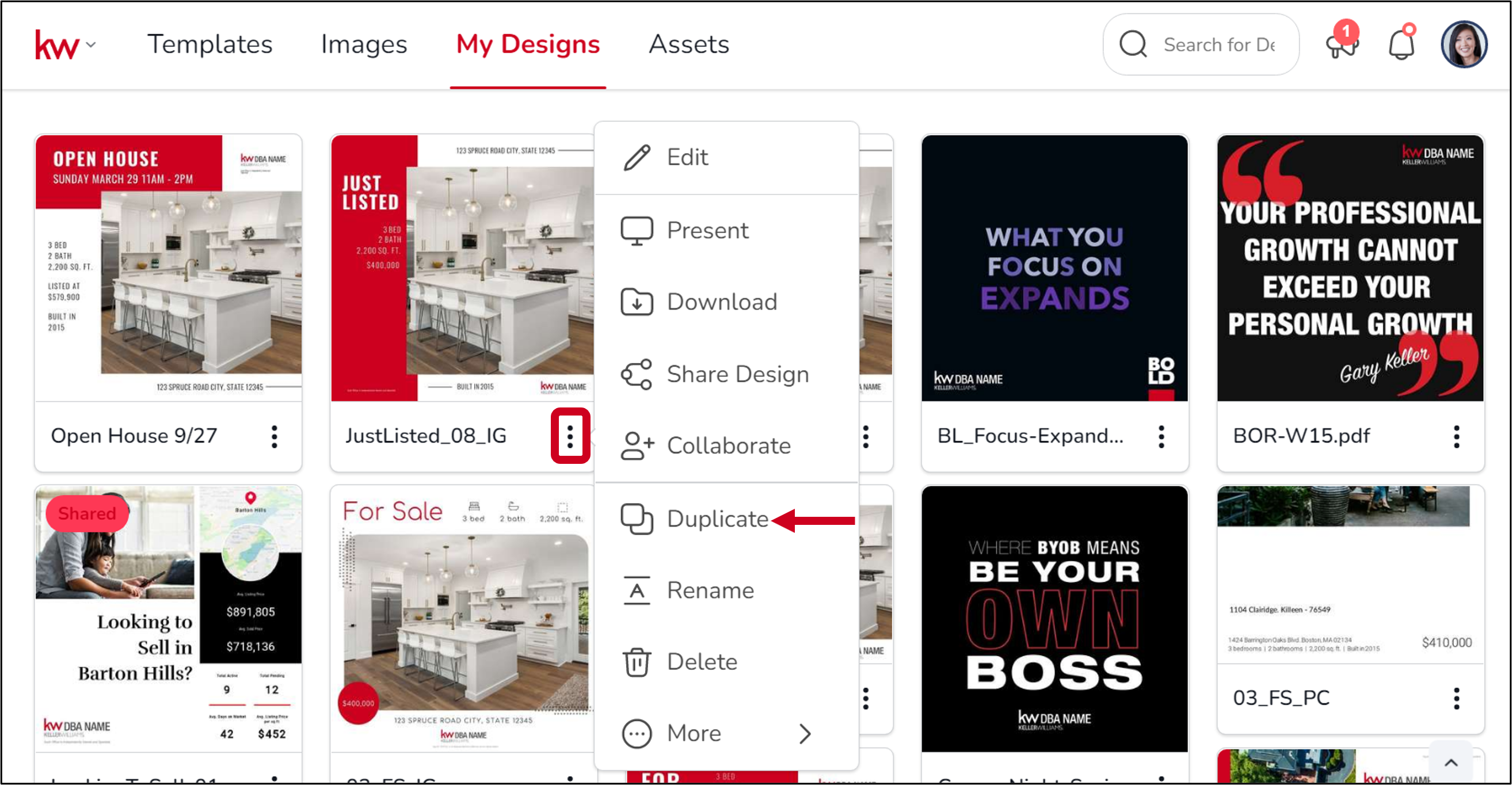
Task: Open the user profile avatar
Action: pos(1463,44)
